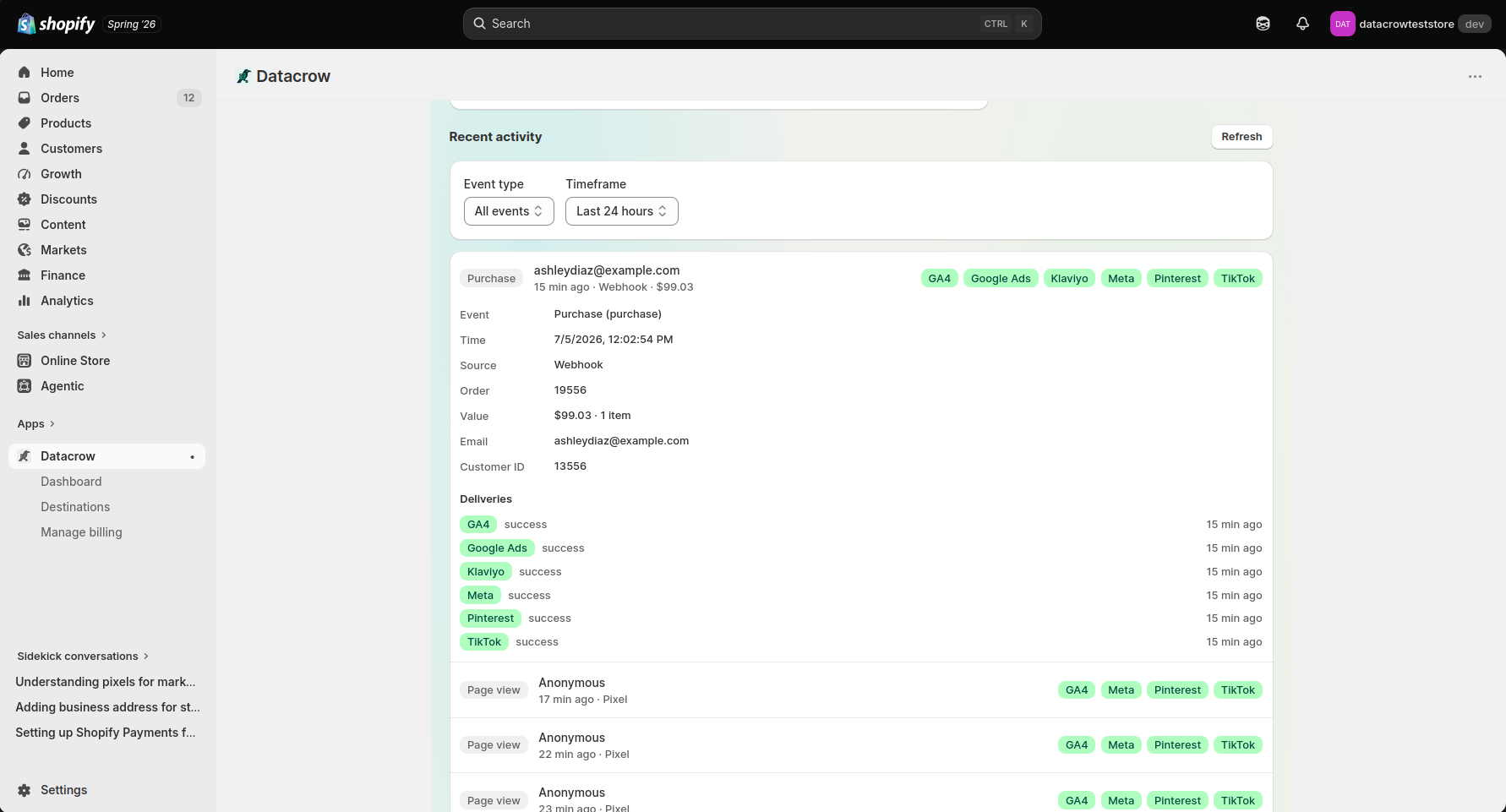Image resolution: width=1506 pixels, height=812 pixels.
Task: Click the Analytics bar chart icon
Action: tap(25, 301)
